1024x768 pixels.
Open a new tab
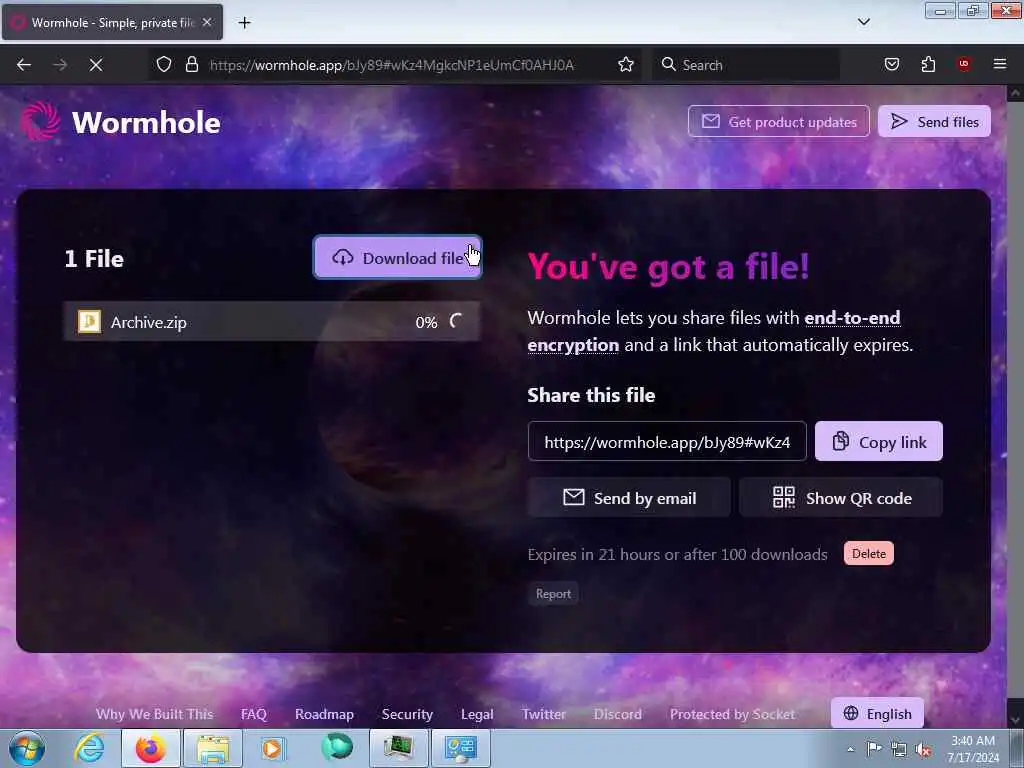pyautogui.click(x=244, y=23)
